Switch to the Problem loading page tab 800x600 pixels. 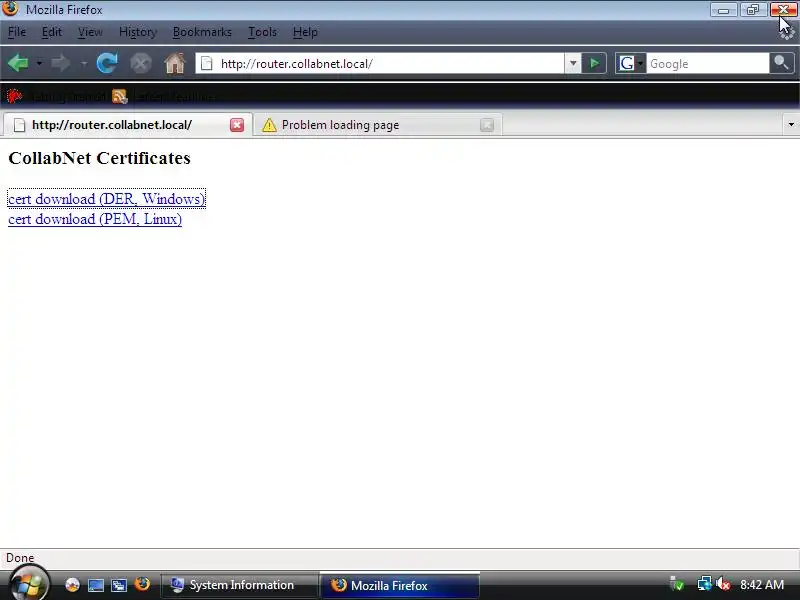pos(378,125)
